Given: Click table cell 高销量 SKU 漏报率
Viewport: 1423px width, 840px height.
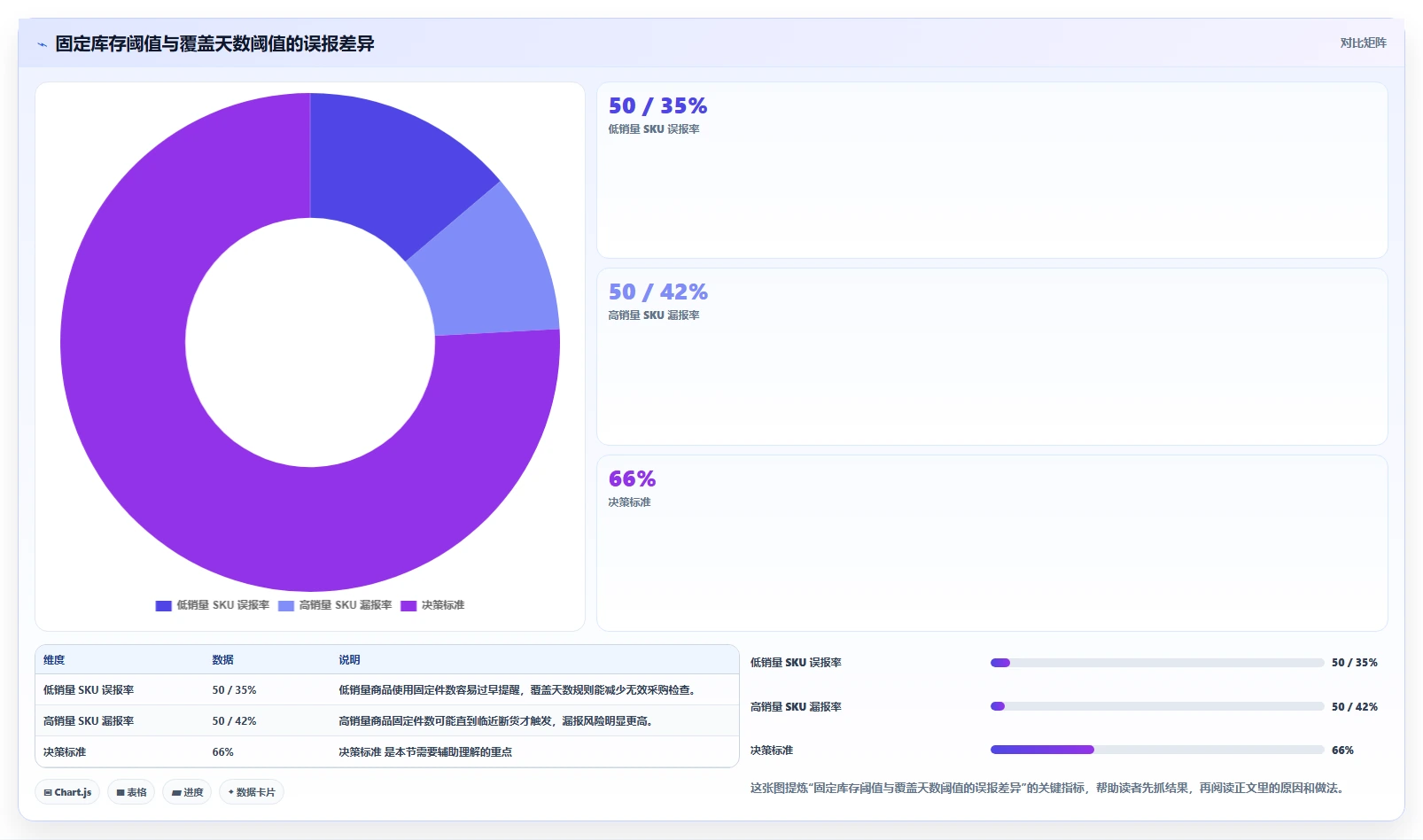Looking at the screenshot, I should [x=89, y=721].
